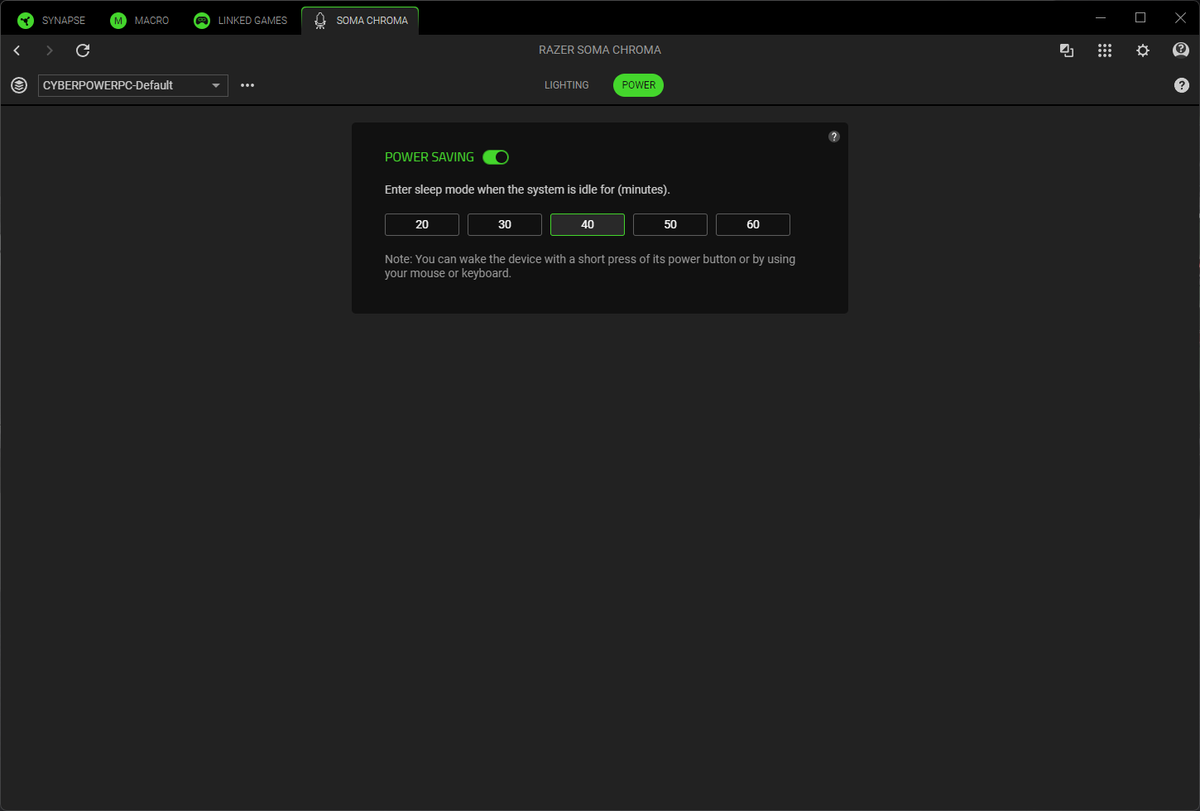This screenshot has height=811, width=1200.
Task: Select the Power section
Action: pyautogui.click(x=638, y=85)
